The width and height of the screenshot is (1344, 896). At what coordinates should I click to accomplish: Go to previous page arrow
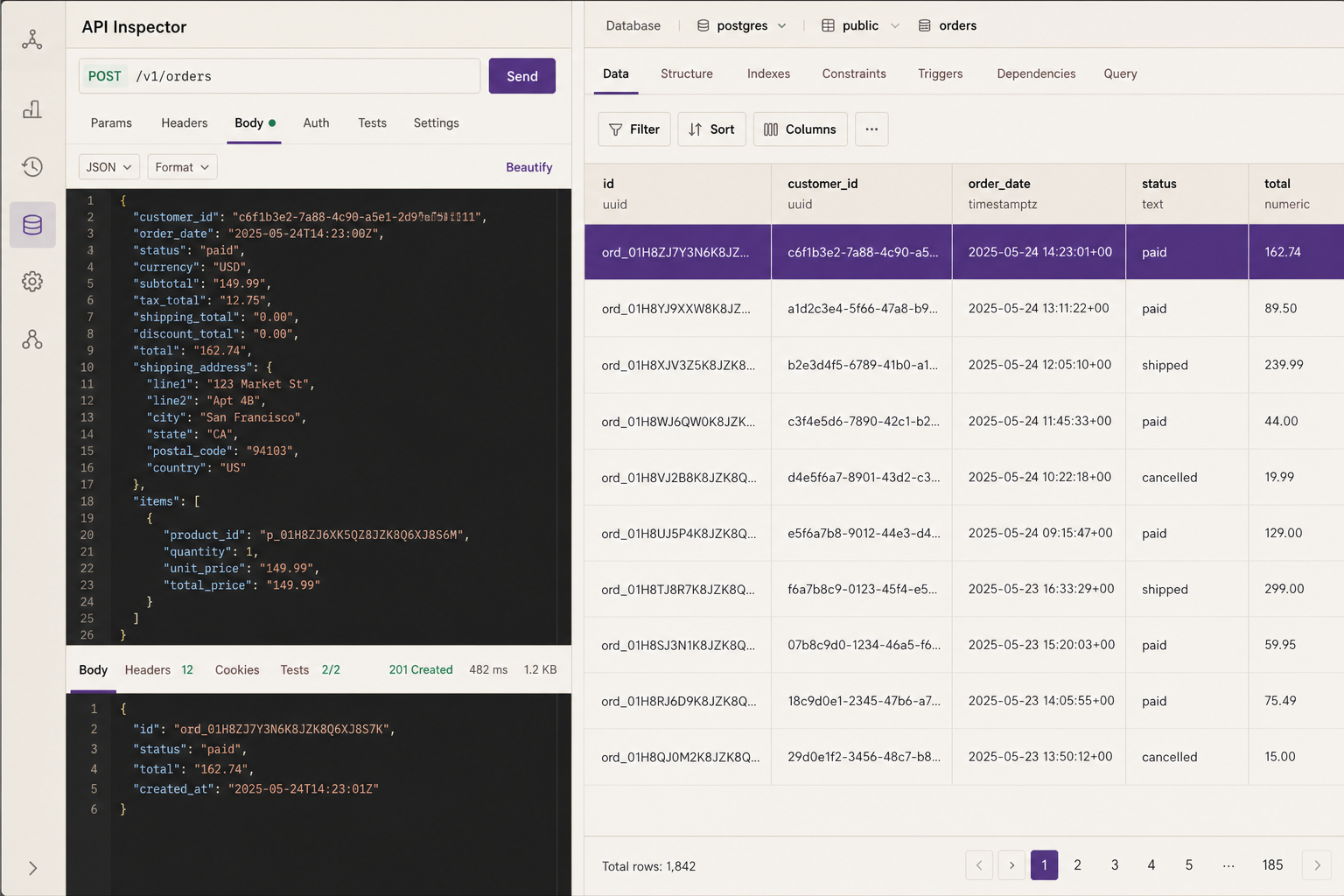(x=979, y=865)
